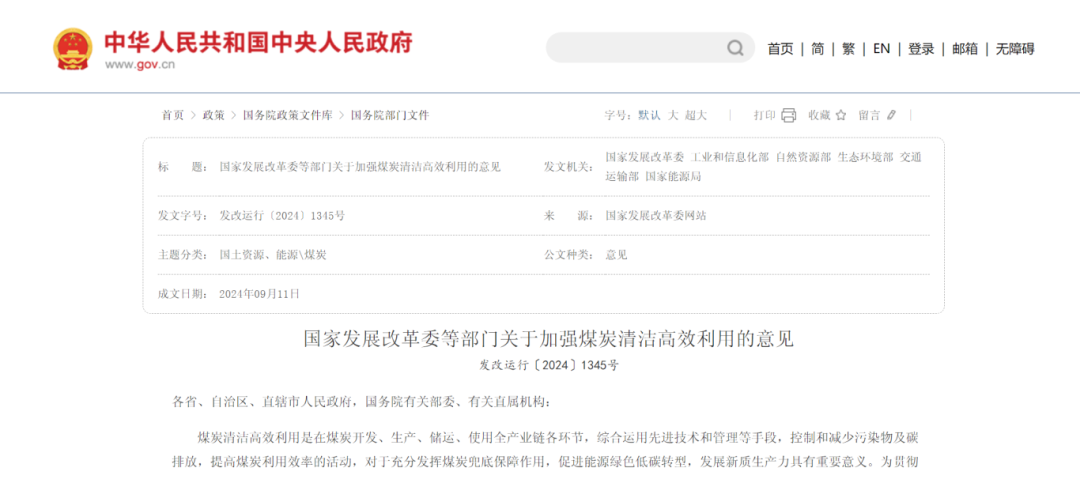
Task: Click the date 2024年09月11日
Action: pos(259,294)
